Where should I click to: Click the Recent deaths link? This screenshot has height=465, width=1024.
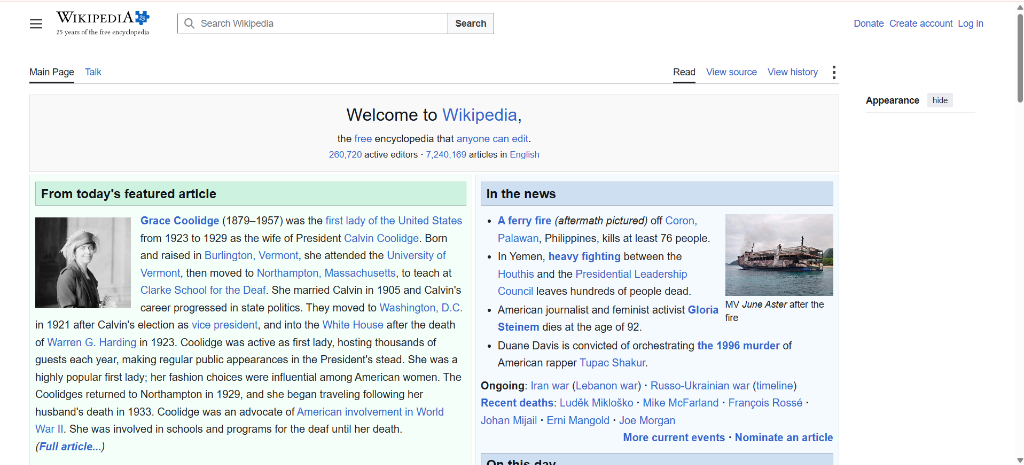[x=518, y=403]
